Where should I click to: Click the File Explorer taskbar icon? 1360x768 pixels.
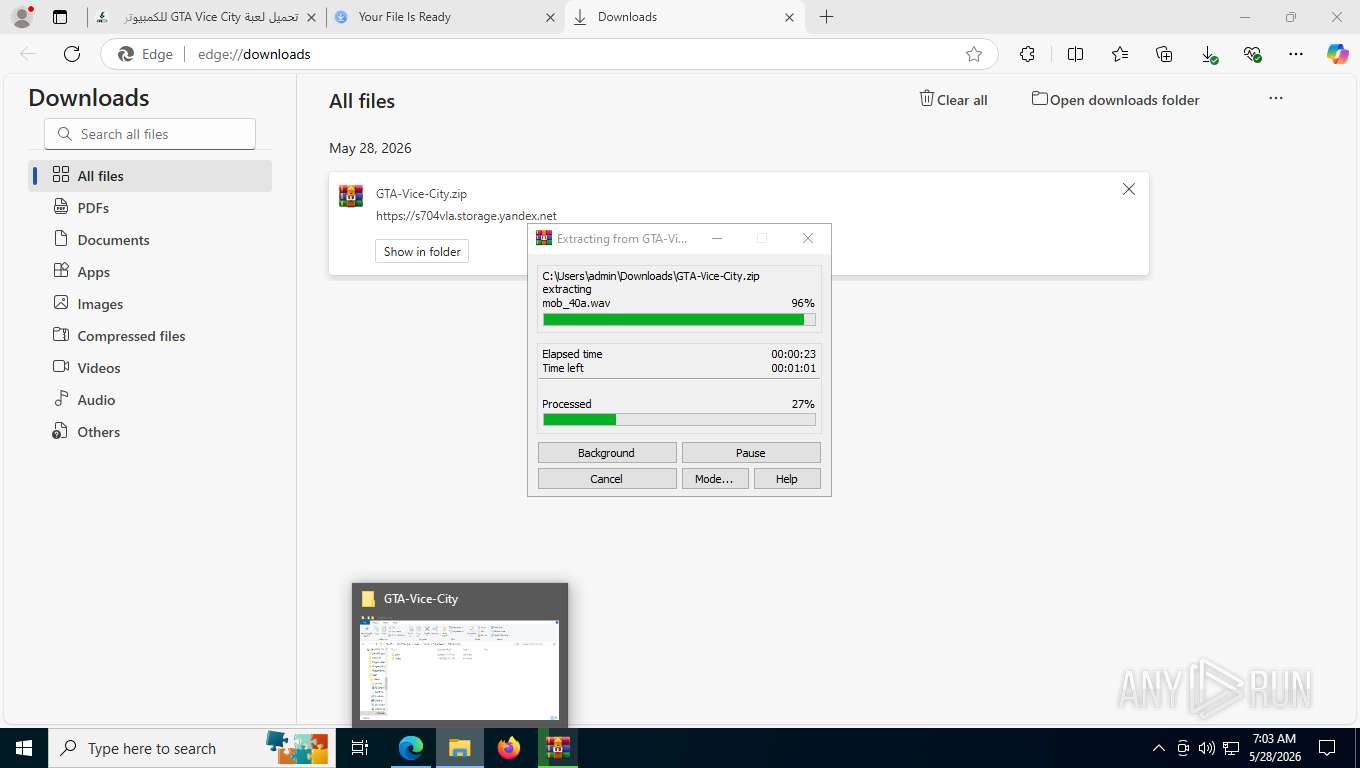460,748
